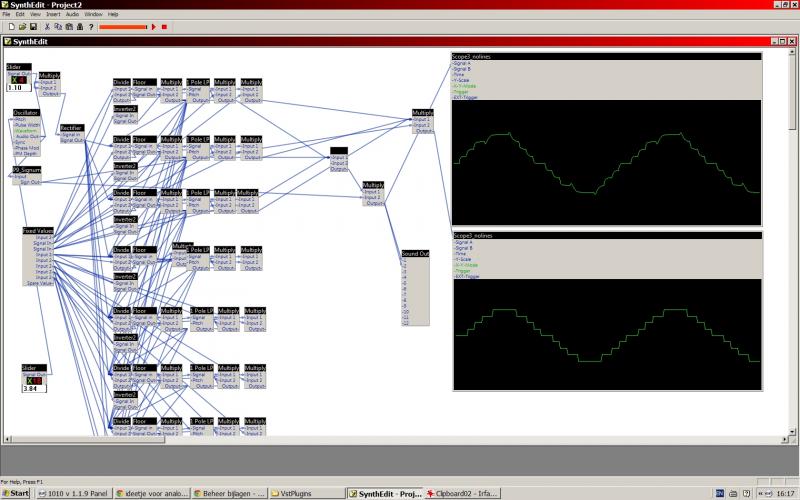
Task: Switch to the Clipboard02 IrfanView taskbar window
Action: click(463, 493)
